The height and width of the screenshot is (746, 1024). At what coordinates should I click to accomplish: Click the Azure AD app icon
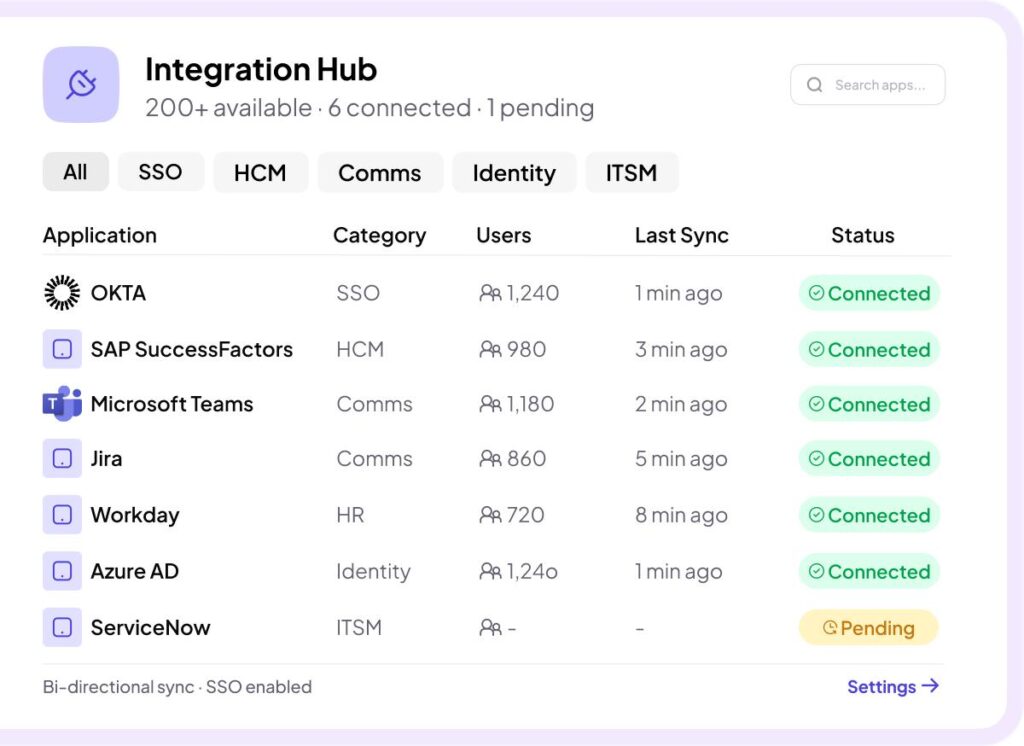pyautogui.click(x=62, y=571)
